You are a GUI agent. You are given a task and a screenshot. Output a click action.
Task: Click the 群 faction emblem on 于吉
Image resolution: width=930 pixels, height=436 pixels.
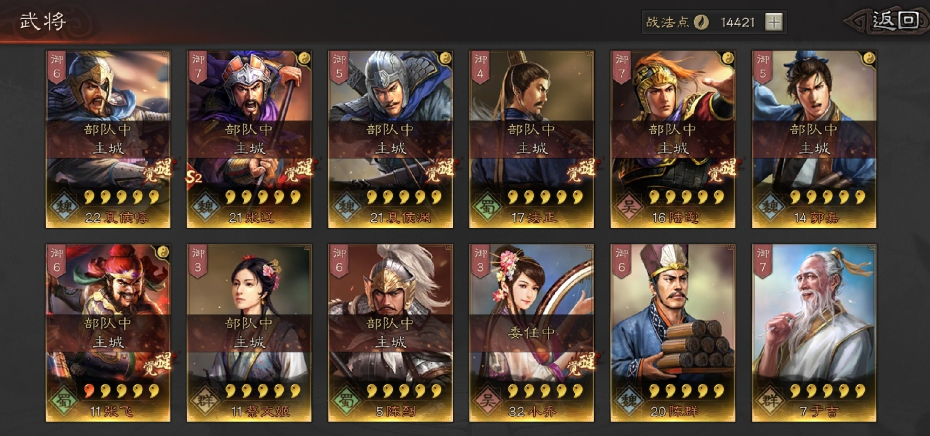770,401
